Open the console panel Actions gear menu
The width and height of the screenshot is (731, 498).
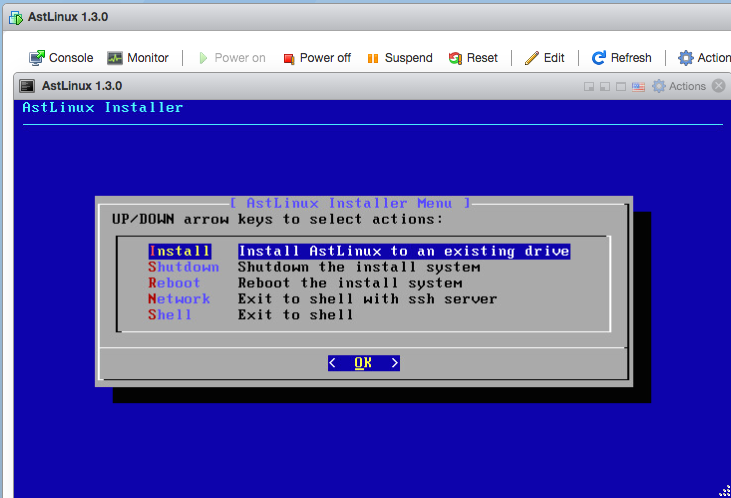pyautogui.click(x=679, y=86)
